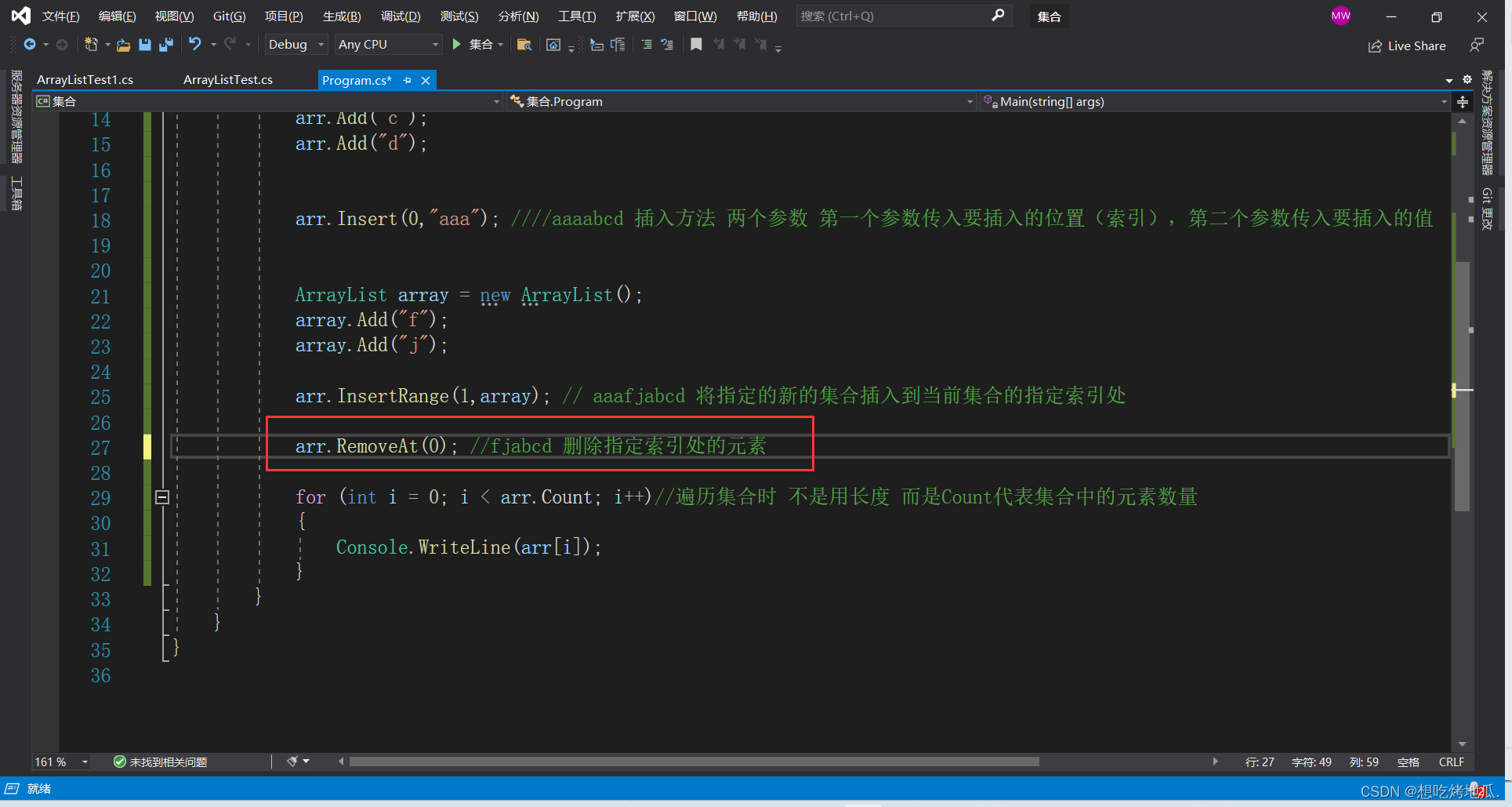Collapse the code region at line 29
1512x807 pixels.
point(162,496)
